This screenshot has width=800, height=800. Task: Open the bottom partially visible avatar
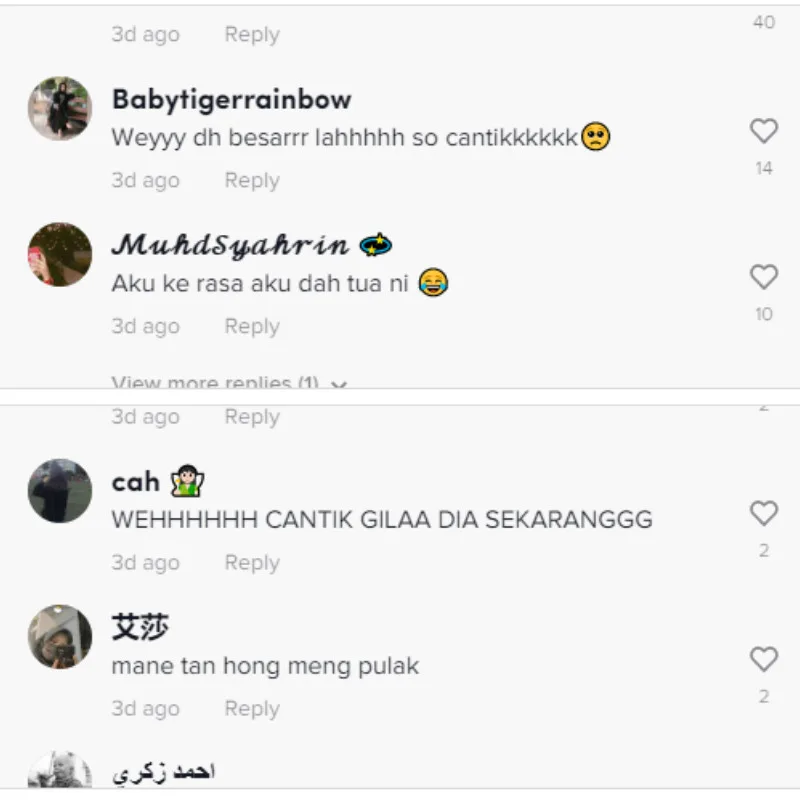pyautogui.click(x=60, y=769)
